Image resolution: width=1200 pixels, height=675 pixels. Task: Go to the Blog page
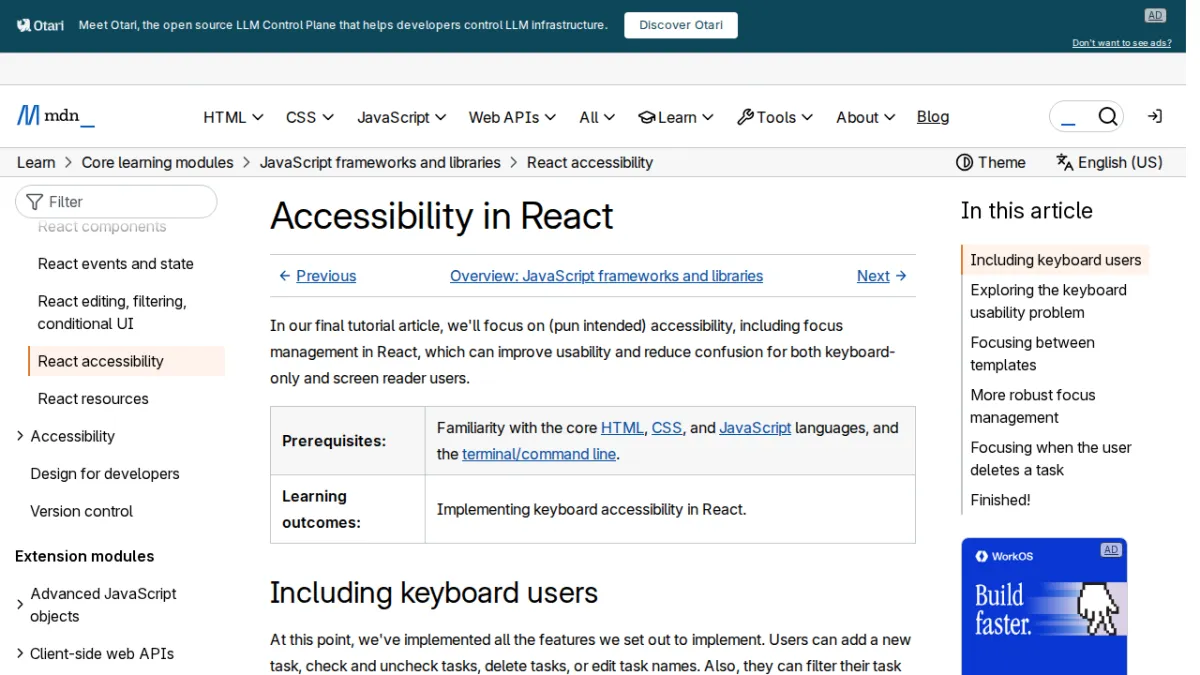point(933,117)
